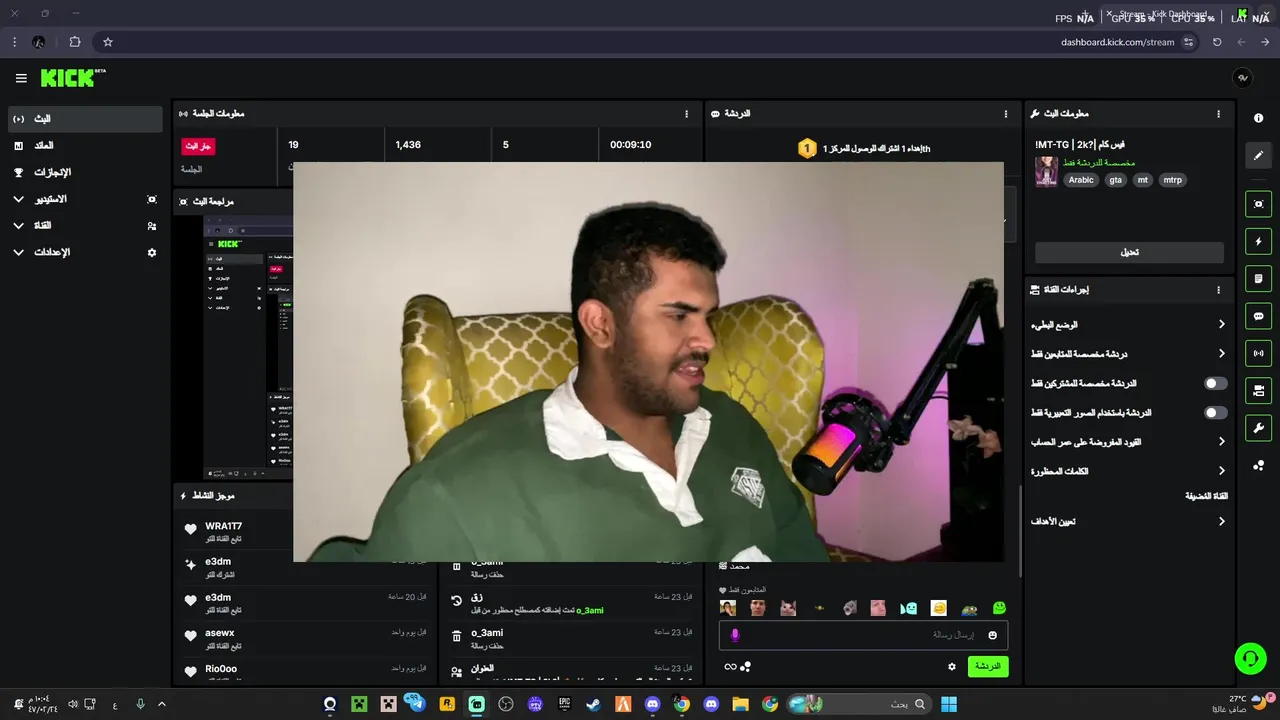This screenshot has width=1280, height=720.
Task: Click the notes page icon in right rail
Action: click(x=1258, y=278)
